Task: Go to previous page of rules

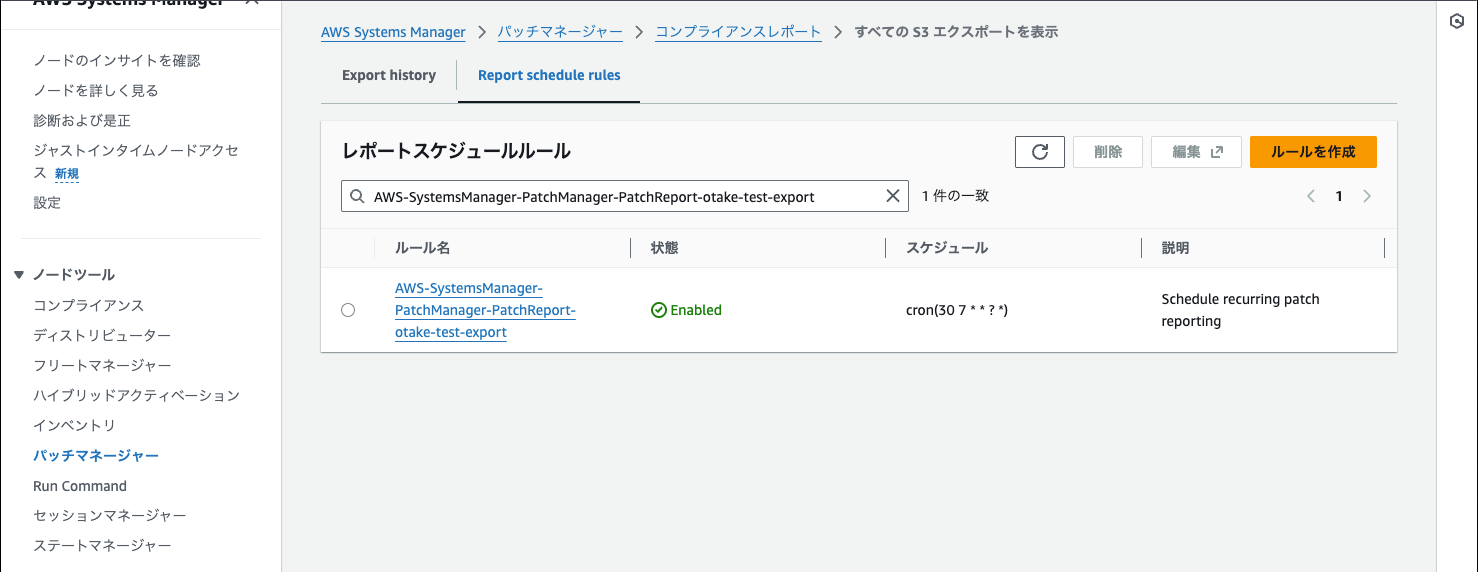Action: pos(1311,196)
